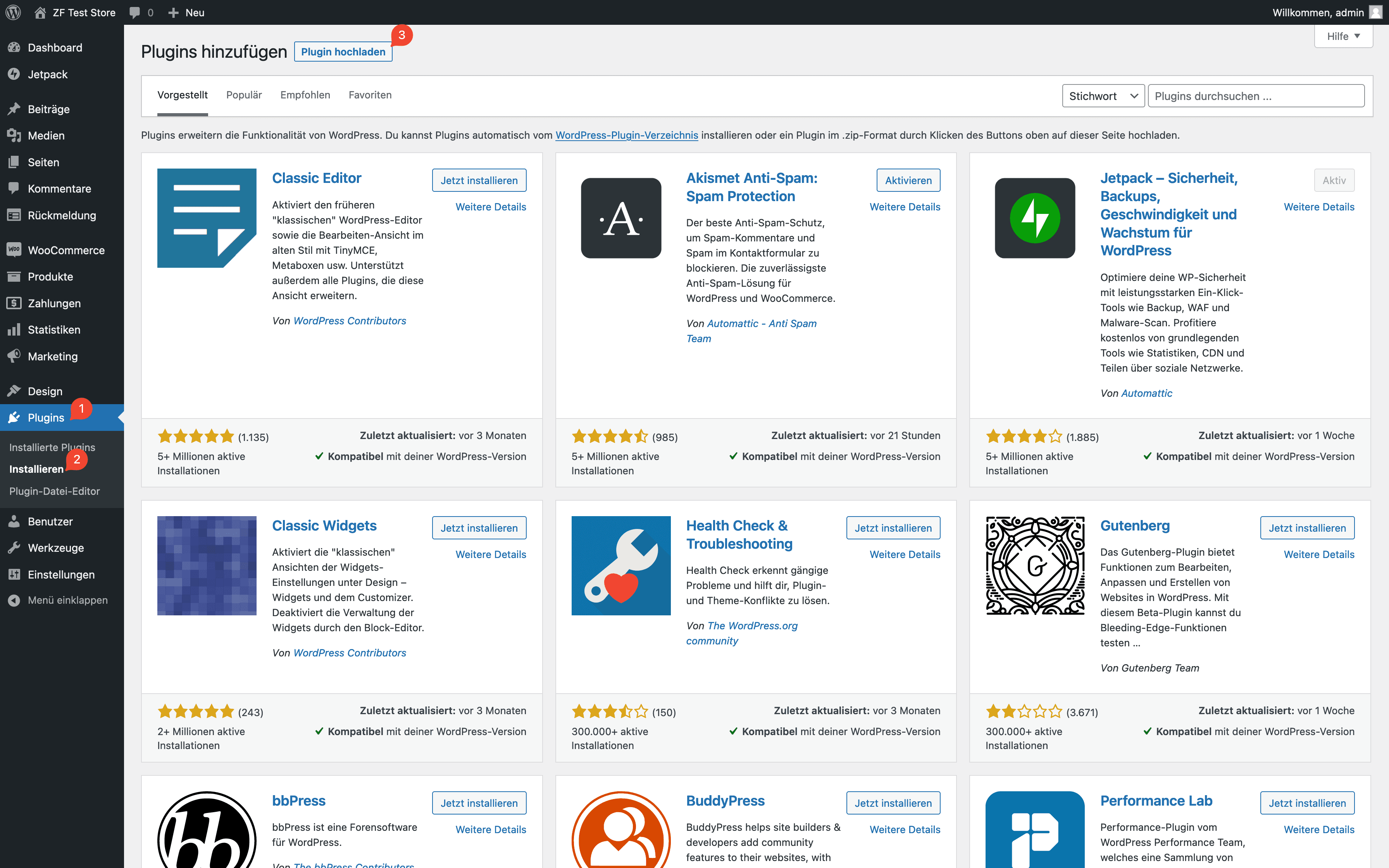Click the Zahlungen dollar icon
The image size is (1389, 868).
pos(14,303)
